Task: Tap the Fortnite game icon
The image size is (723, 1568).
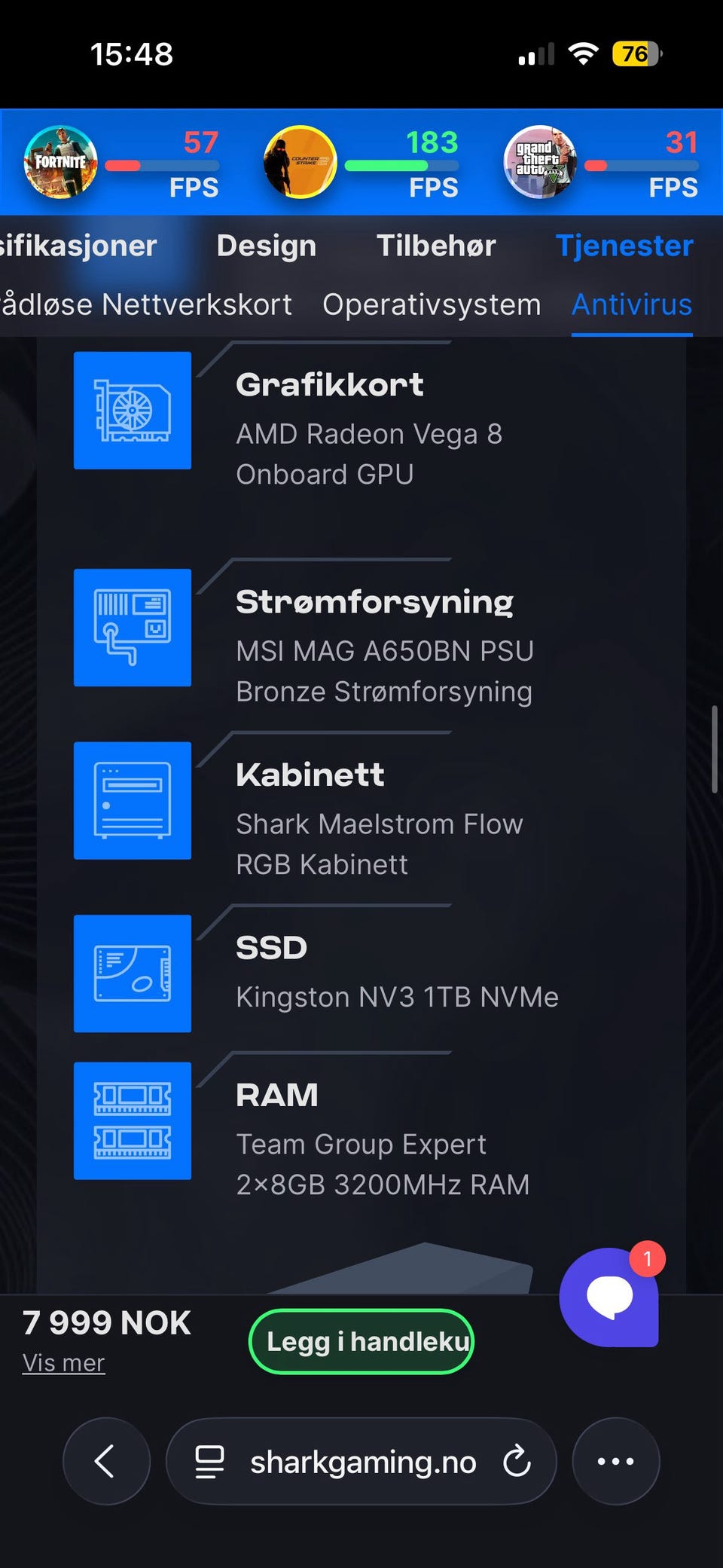Action: 61,162
